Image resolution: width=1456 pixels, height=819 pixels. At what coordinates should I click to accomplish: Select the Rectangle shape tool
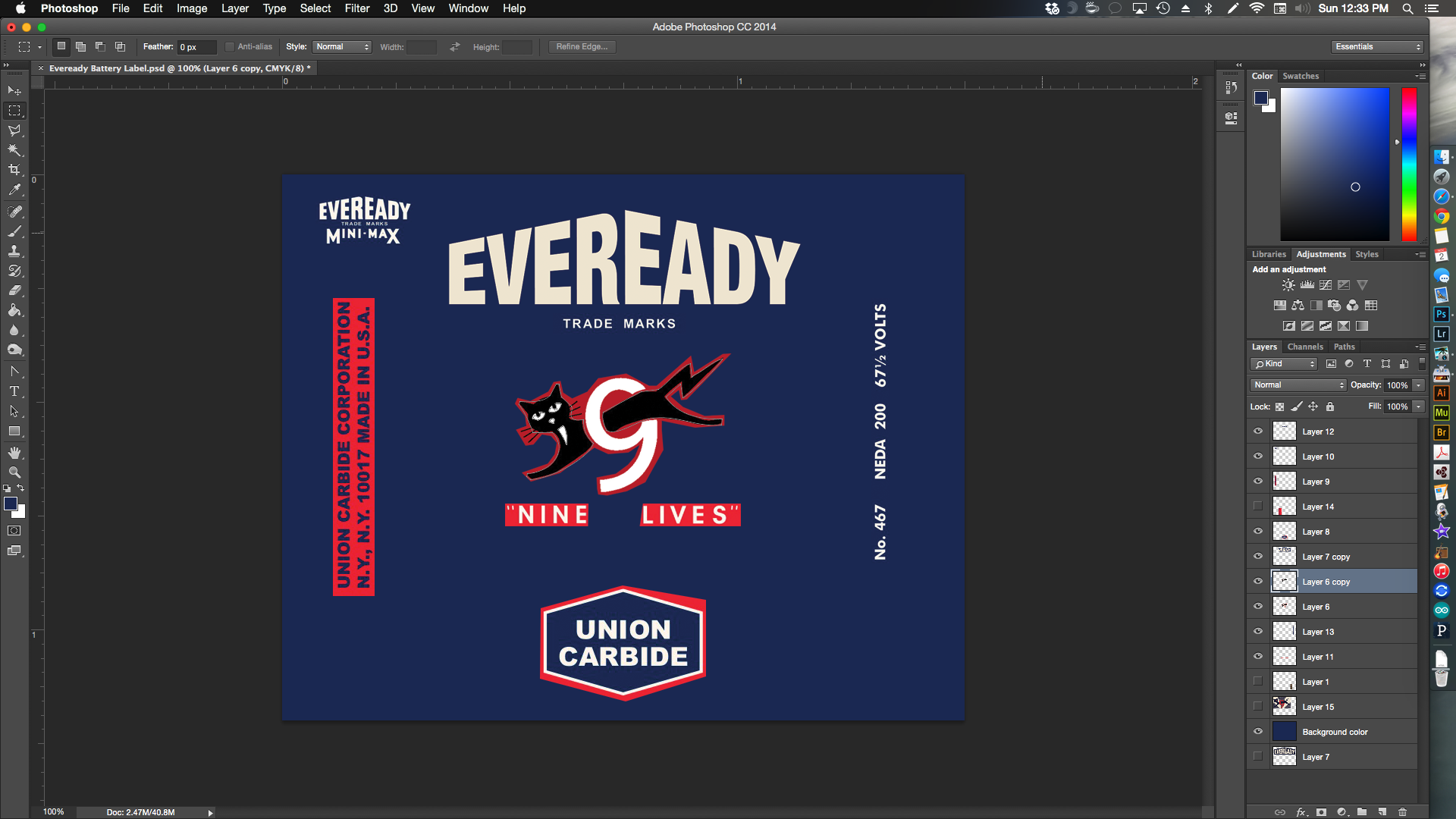[14, 431]
